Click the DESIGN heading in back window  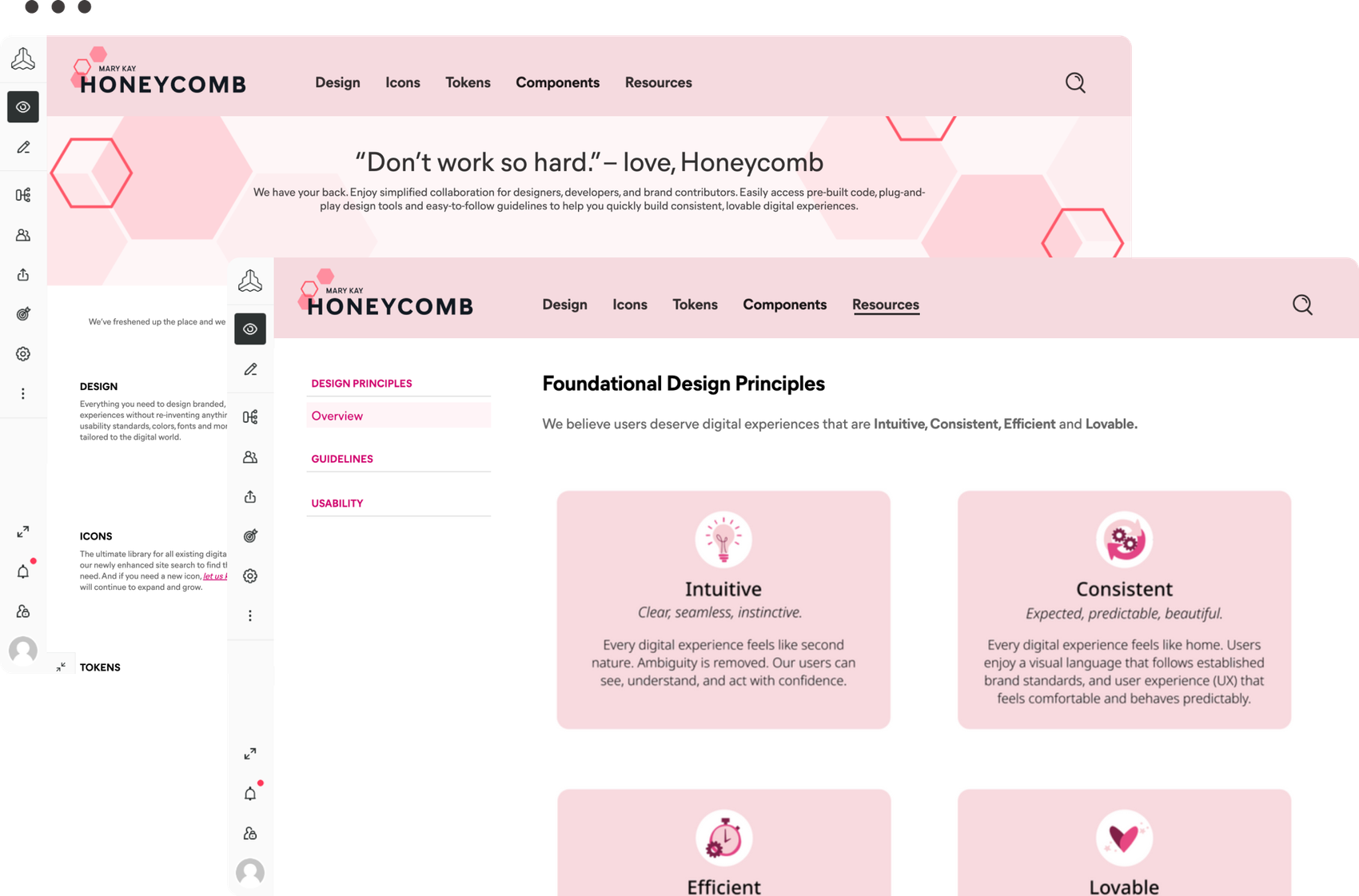pos(98,386)
